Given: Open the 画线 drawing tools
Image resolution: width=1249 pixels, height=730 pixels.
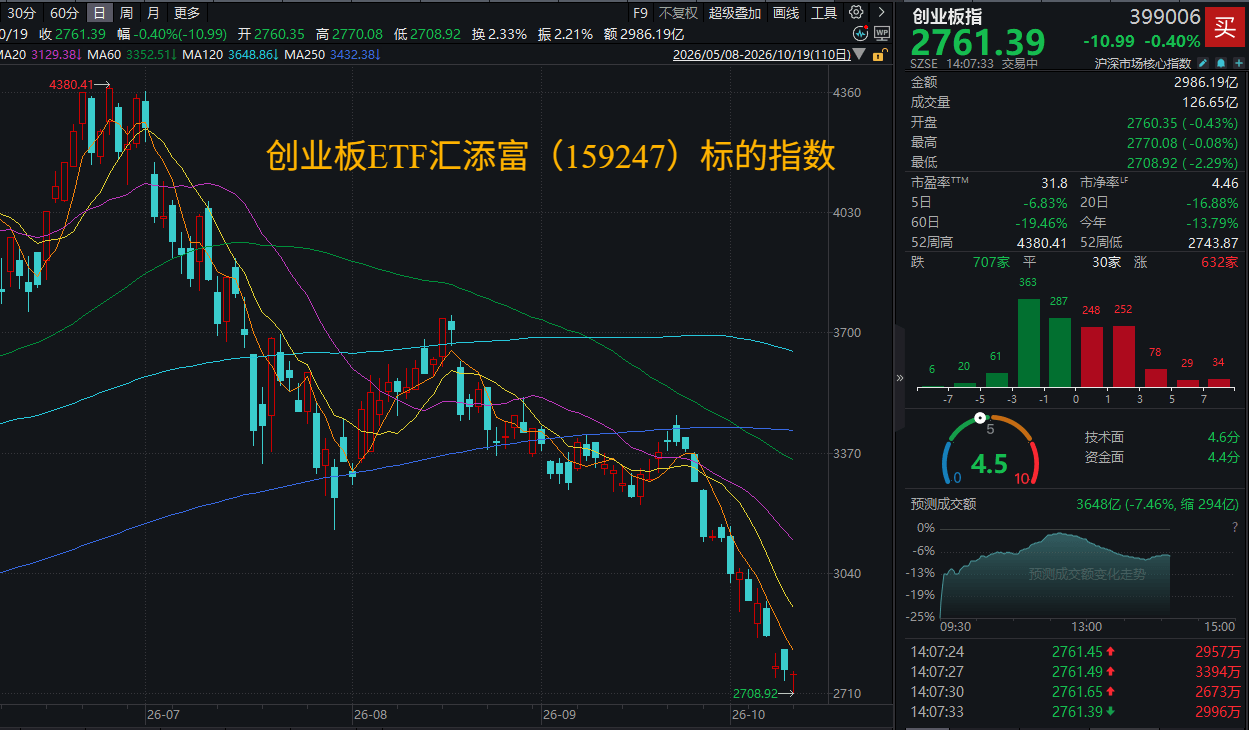Looking at the screenshot, I should click(787, 13).
